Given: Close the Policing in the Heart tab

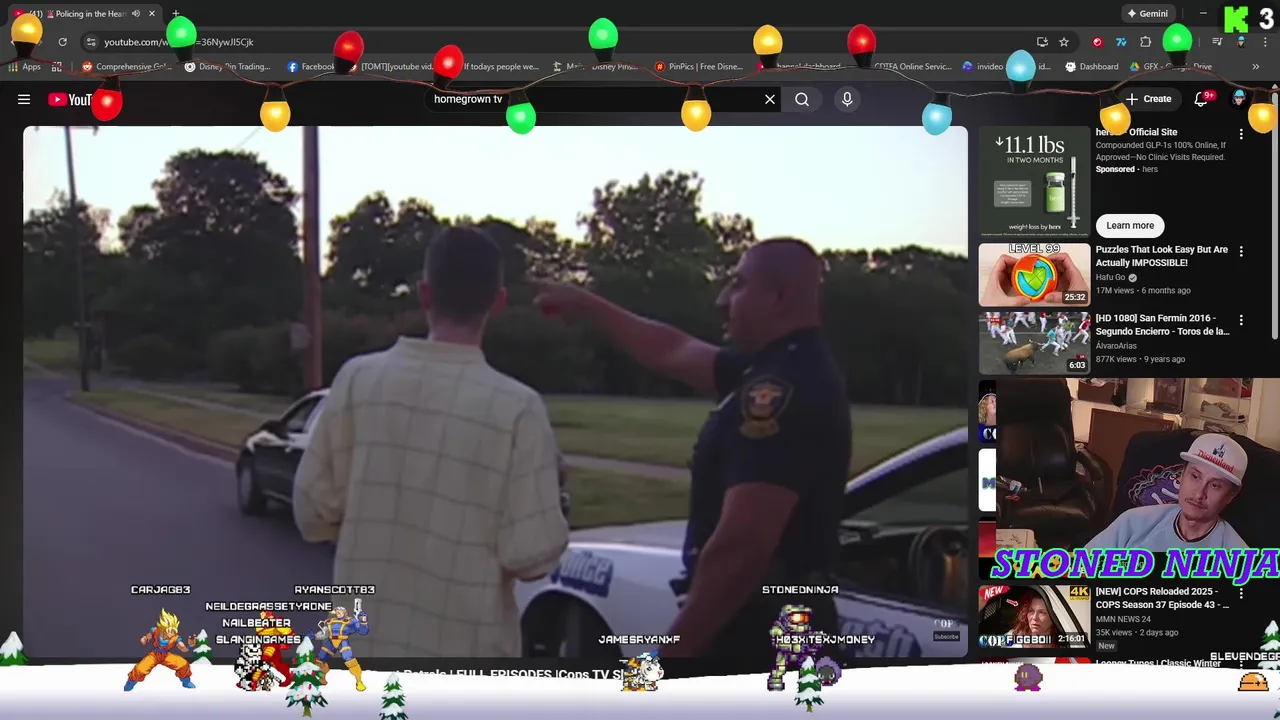Looking at the screenshot, I should point(152,14).
